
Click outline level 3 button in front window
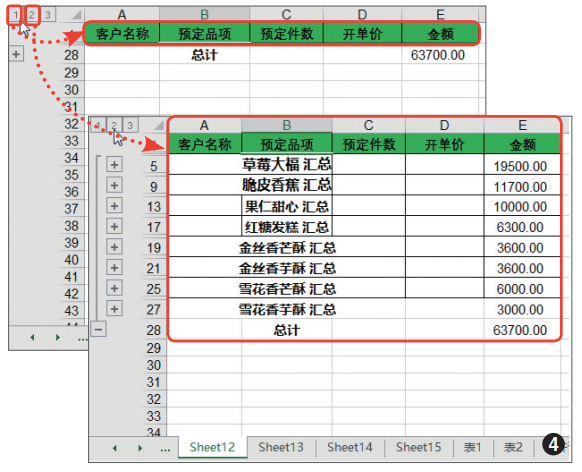(130, 125)
